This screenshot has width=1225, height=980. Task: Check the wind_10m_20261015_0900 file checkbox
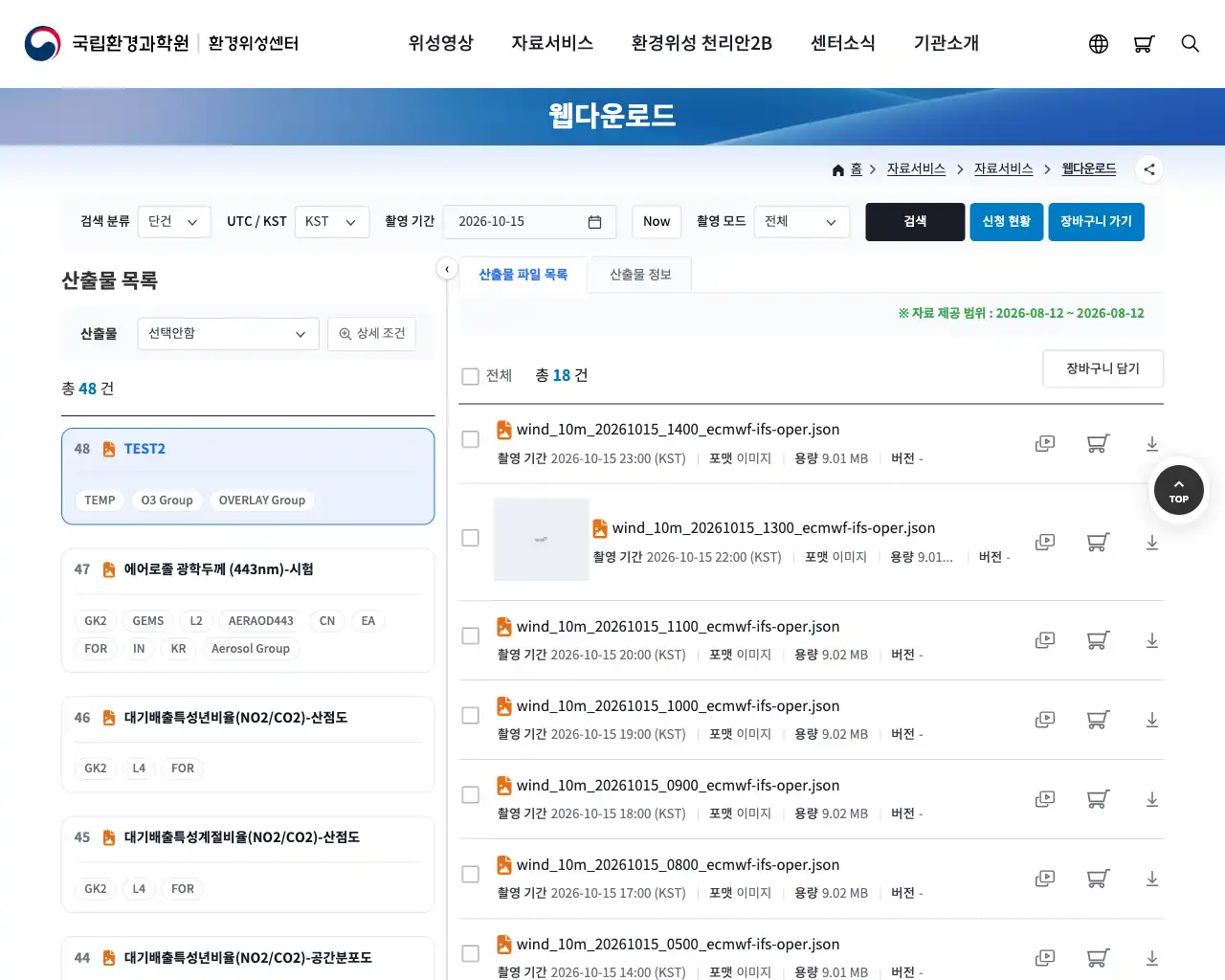pyautogui.click(x=470, y=794)
